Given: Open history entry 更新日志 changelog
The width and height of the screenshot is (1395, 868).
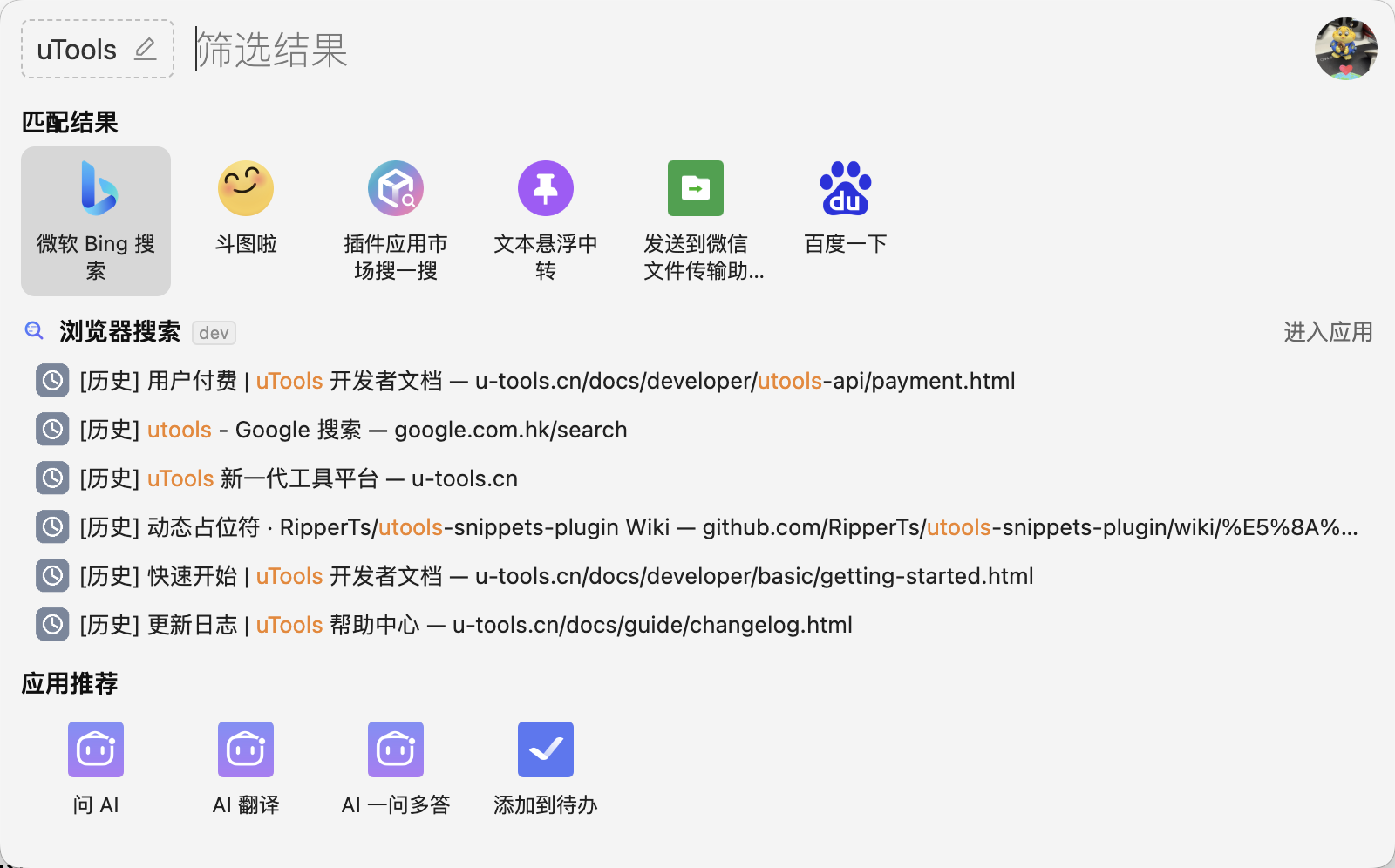Looking at the screenshot, I should 697,625.
